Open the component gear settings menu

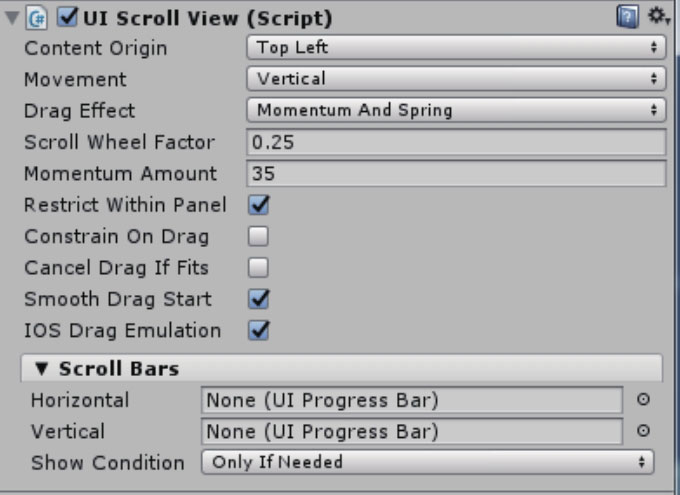coord(658,16)
